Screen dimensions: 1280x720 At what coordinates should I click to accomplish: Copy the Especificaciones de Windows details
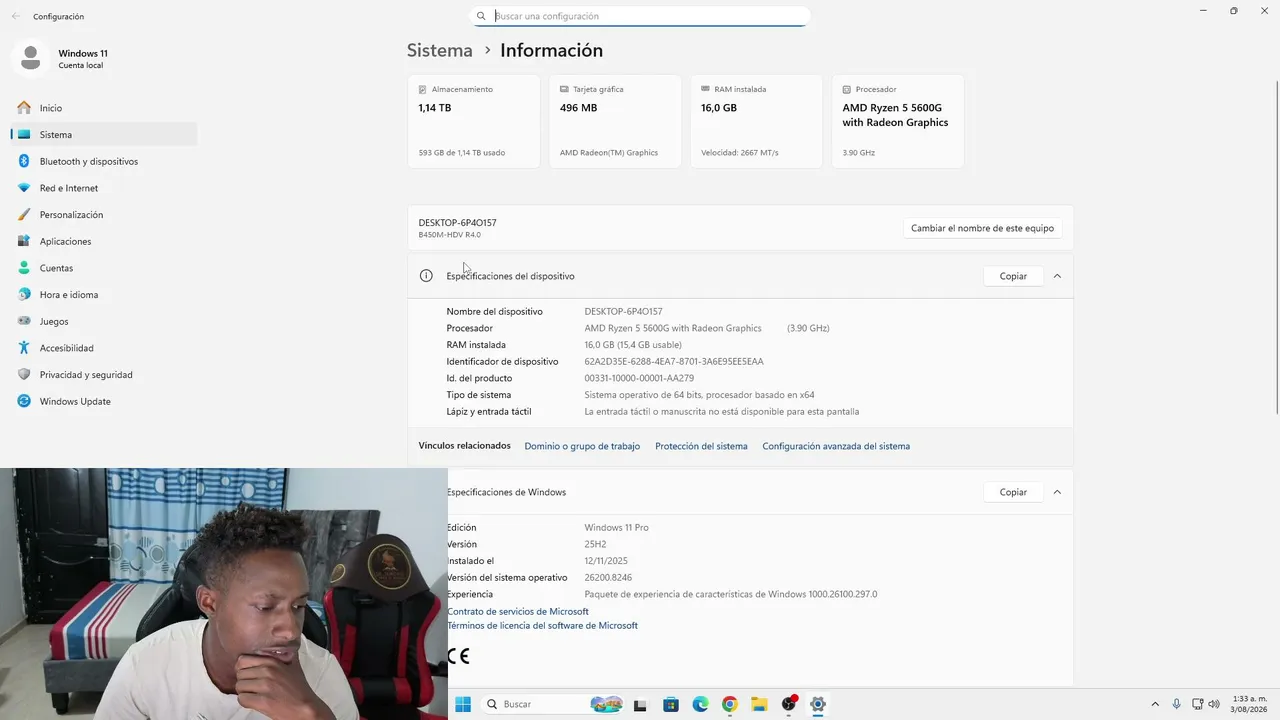point(1013,492)
